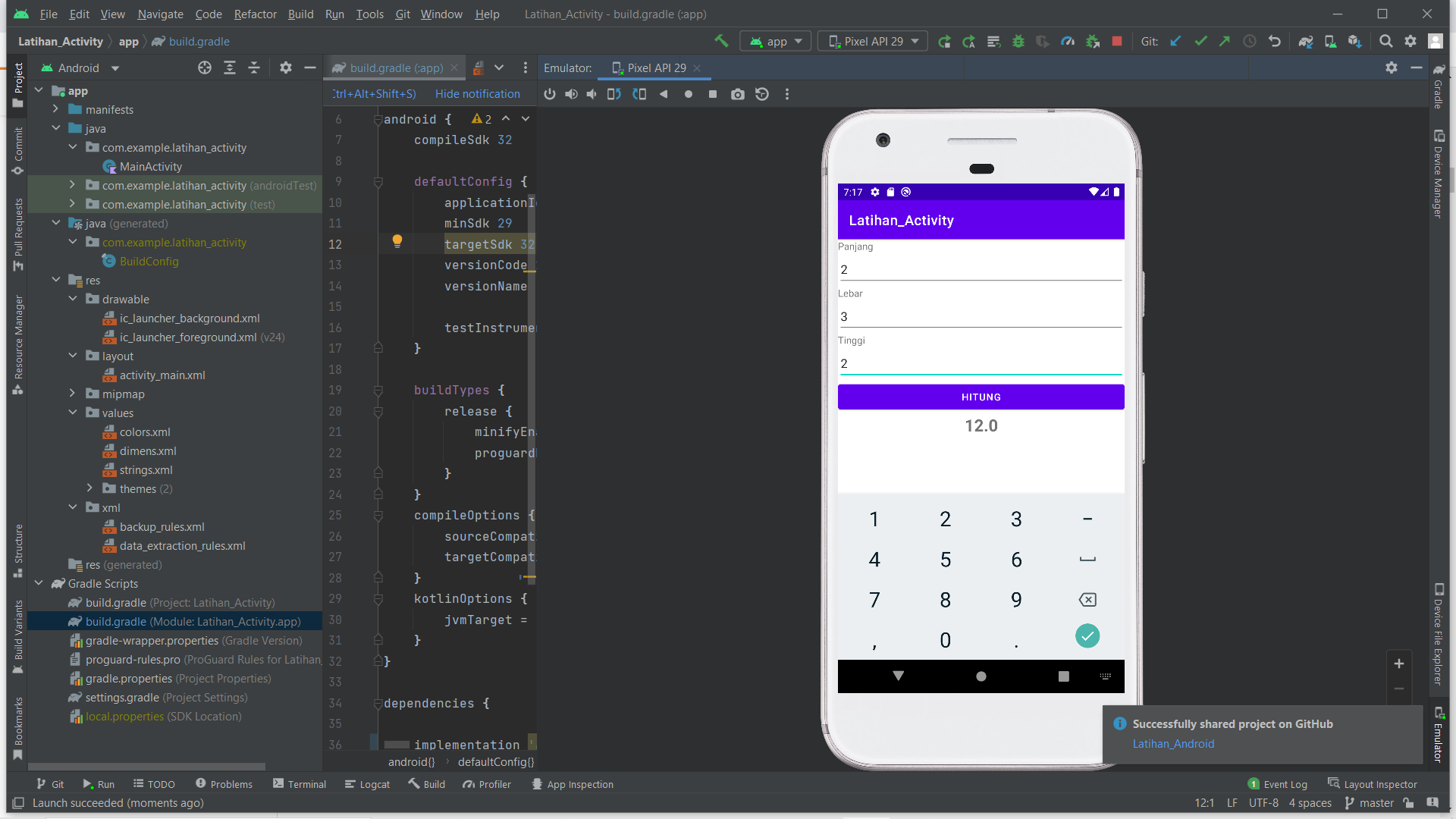
Task: Toggle the soft keyboard icon in emulator nav bar
Action: click(1106, 676)
